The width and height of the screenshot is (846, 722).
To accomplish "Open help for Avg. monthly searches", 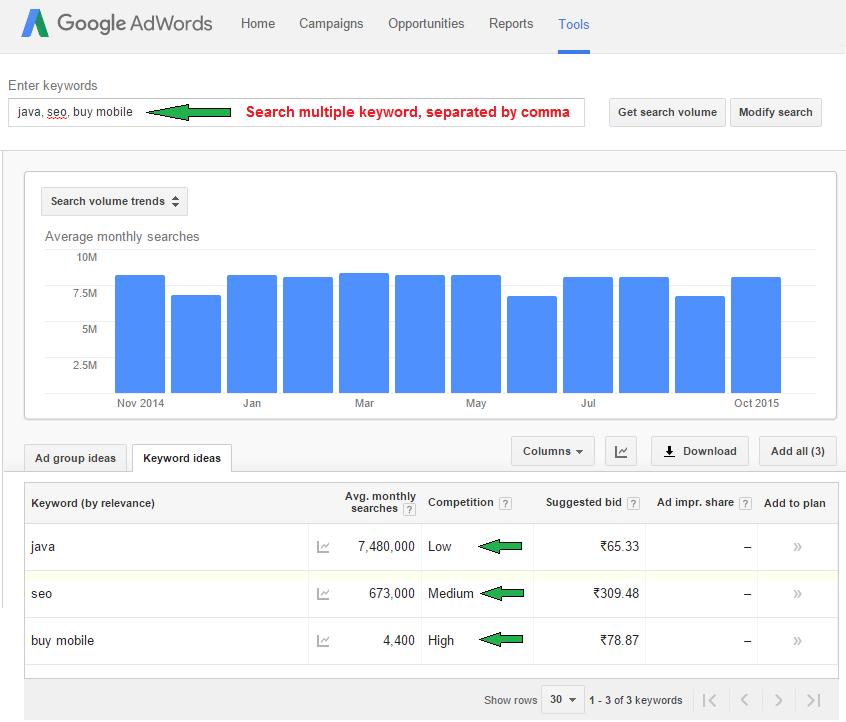I will coord(410,509).
